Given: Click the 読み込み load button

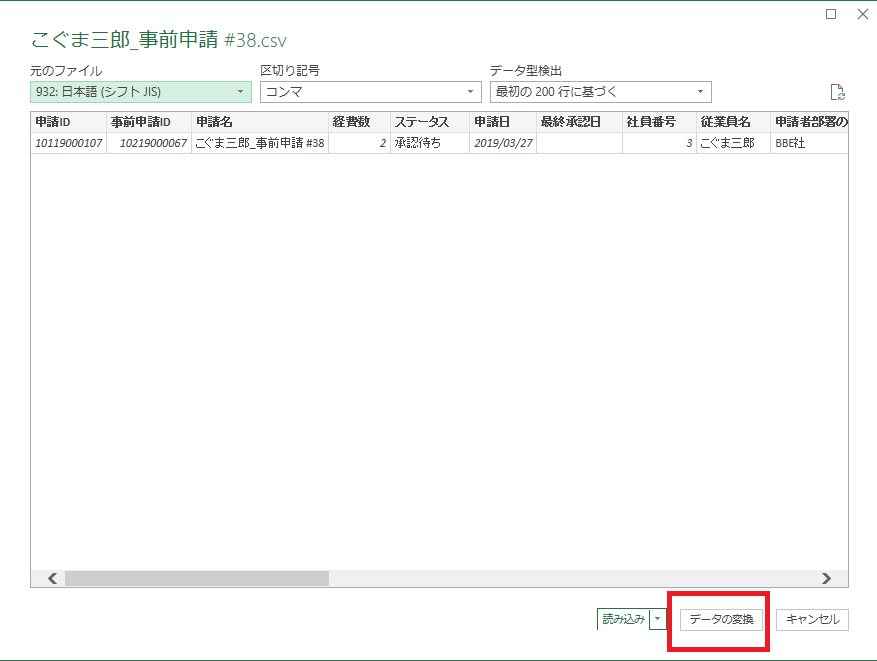Looking at the screenshot, I should pyautogui.click(x=623, y=619).
